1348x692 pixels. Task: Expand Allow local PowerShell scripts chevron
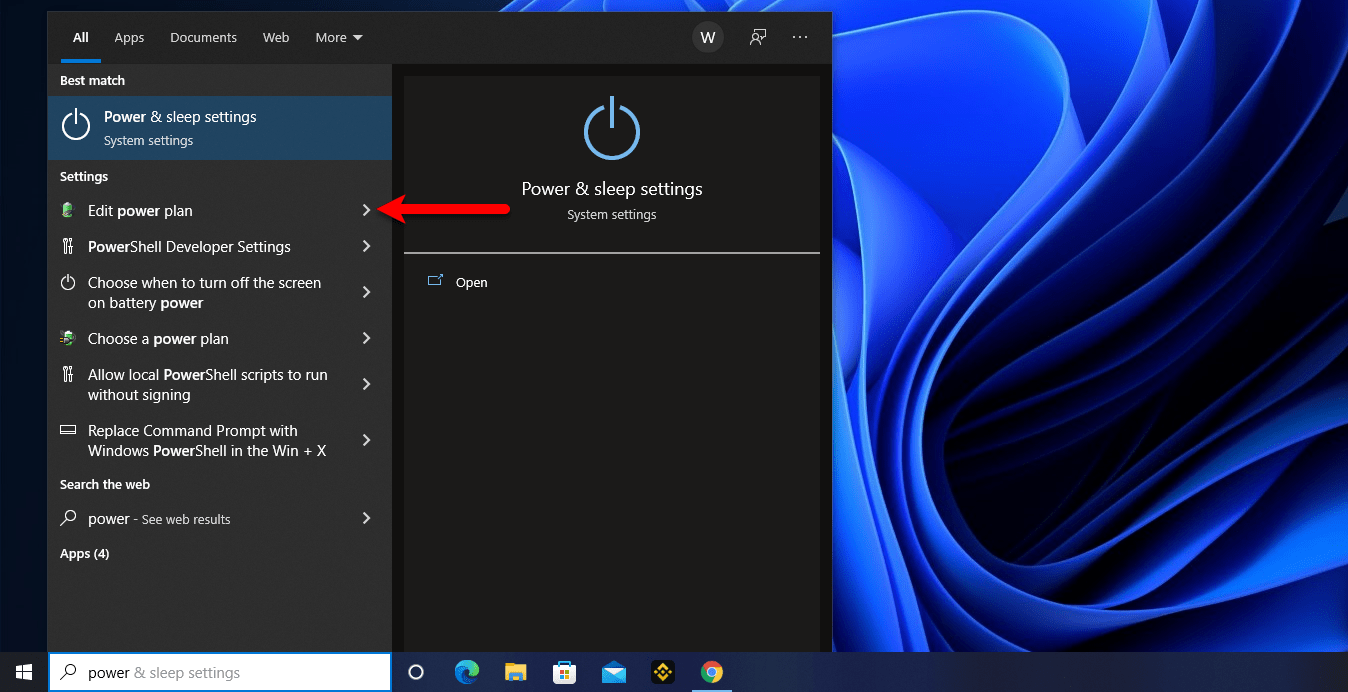[366, 385]
